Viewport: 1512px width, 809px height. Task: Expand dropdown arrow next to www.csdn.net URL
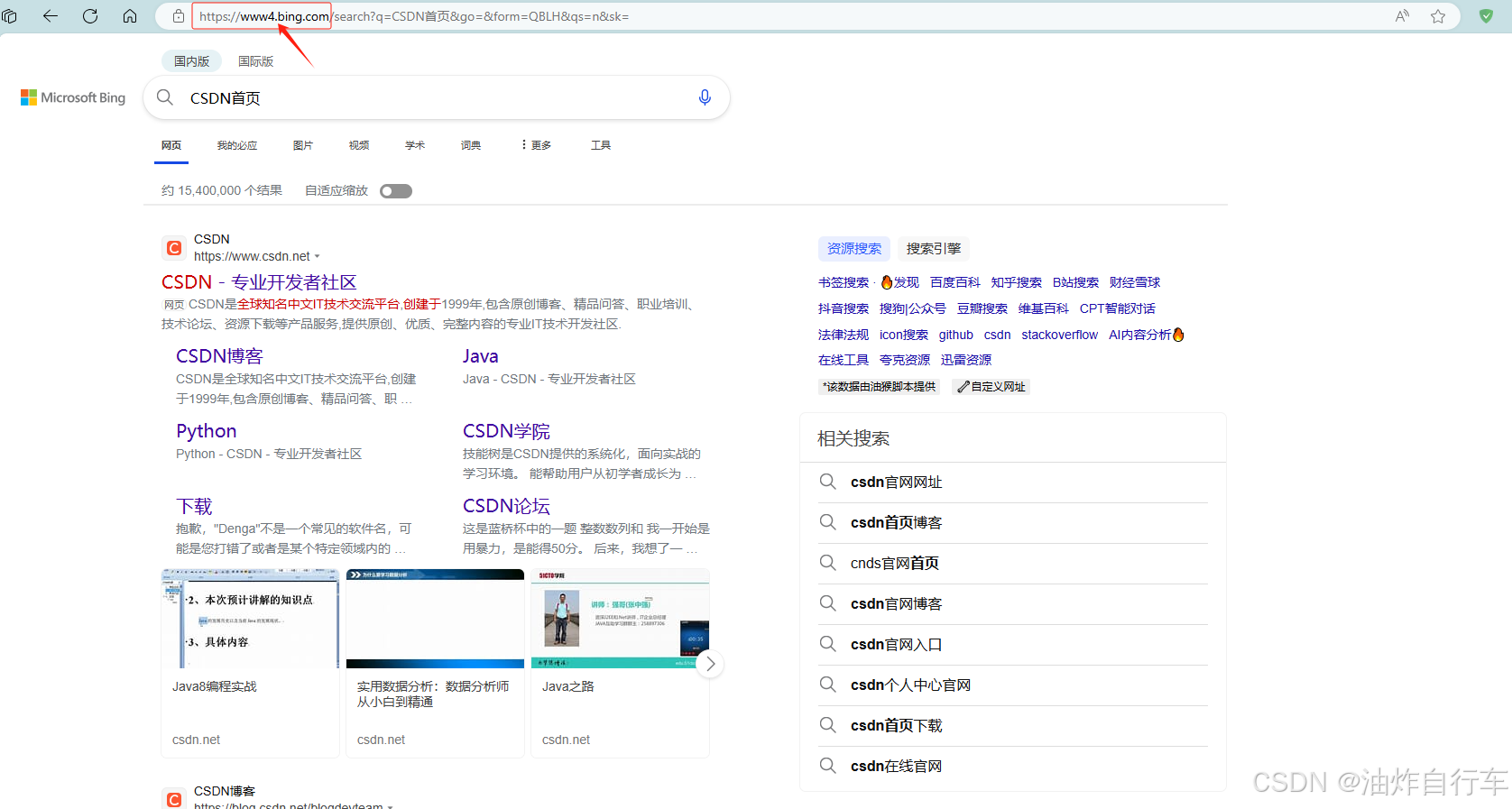[x=317, y=257]
